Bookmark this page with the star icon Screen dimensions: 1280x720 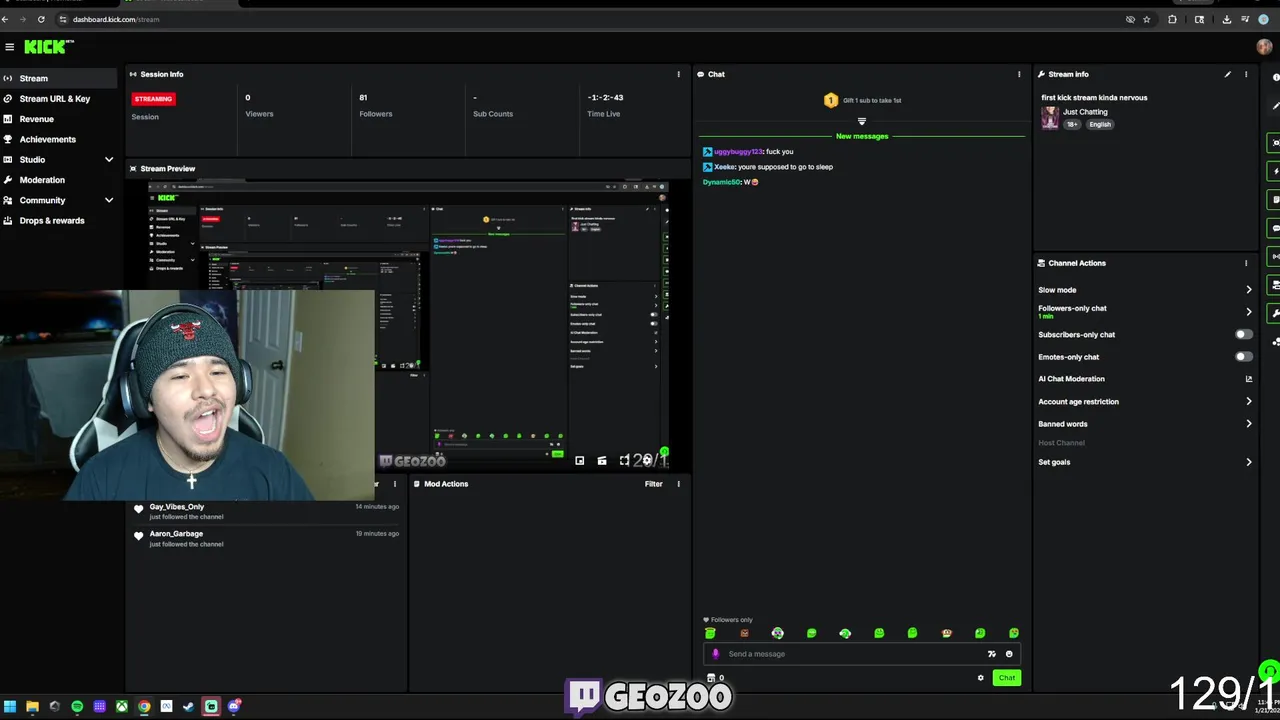pos(1147,19)
